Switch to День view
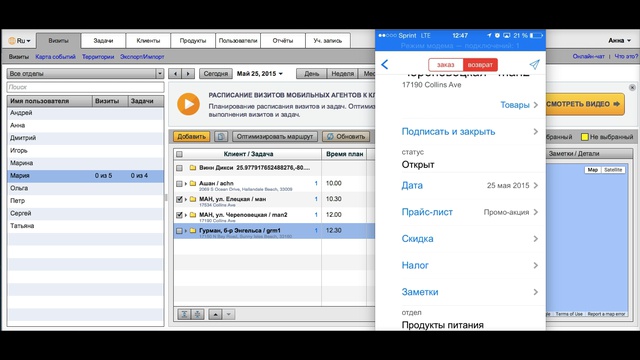This screenshot has width=640, height=360. point(311,73)
